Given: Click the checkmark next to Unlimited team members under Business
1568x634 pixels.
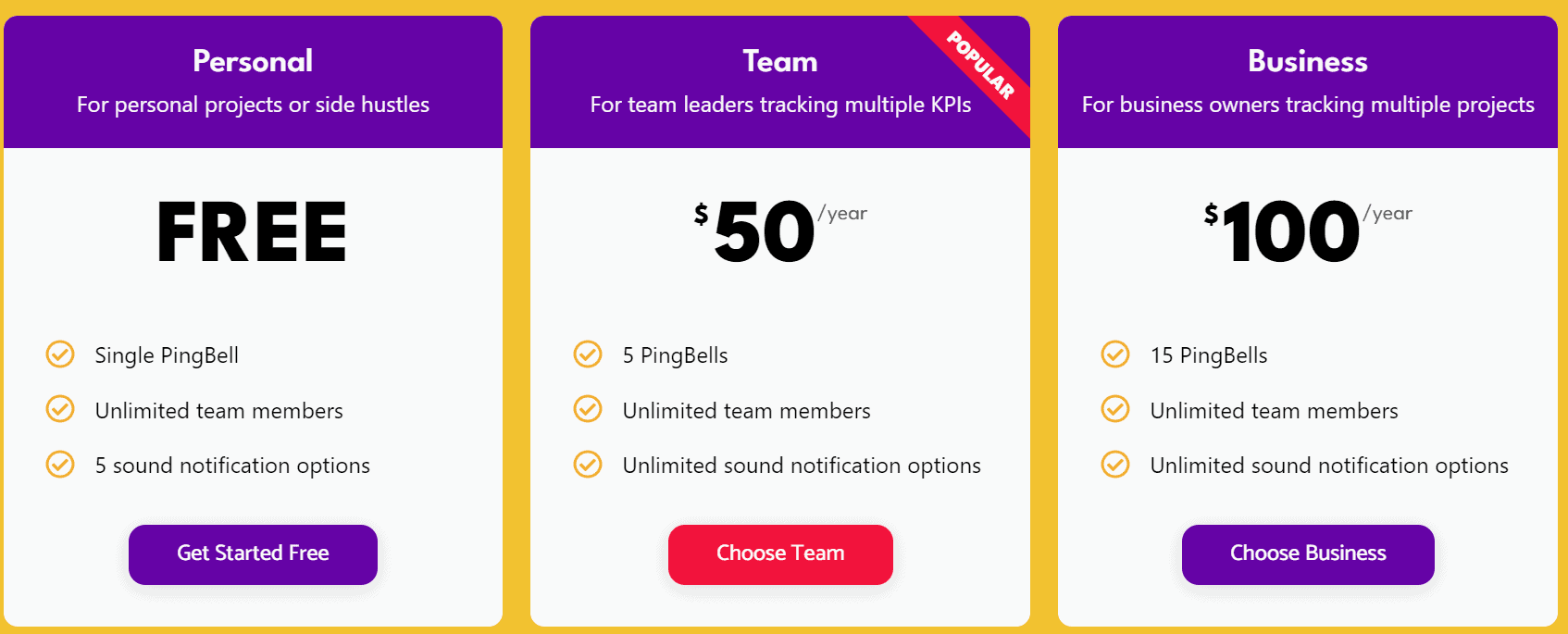Looking at the screenshot, I should click(1115, 410).
